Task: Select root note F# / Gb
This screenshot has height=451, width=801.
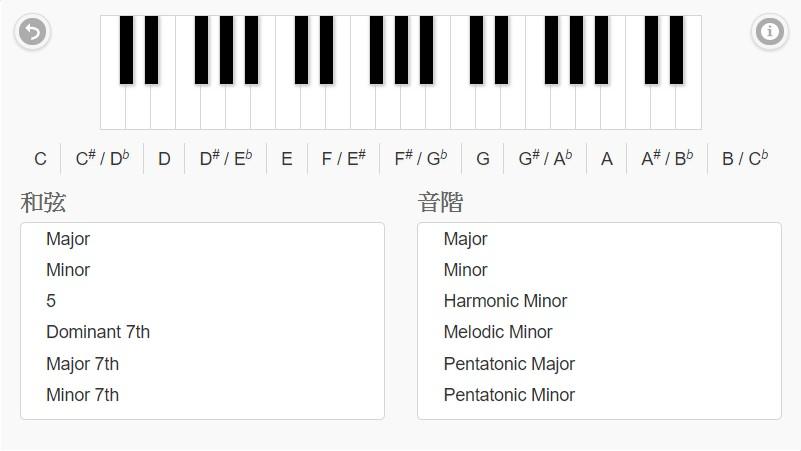Action: [421, 158]
